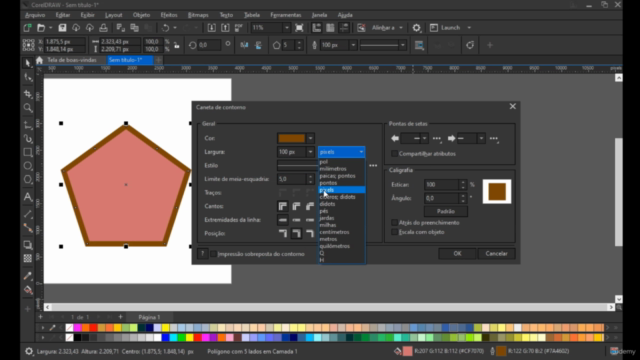Screen dimensions: 640x360
Task: Click the mirror horizontally icon
Action: click(244, 45)
